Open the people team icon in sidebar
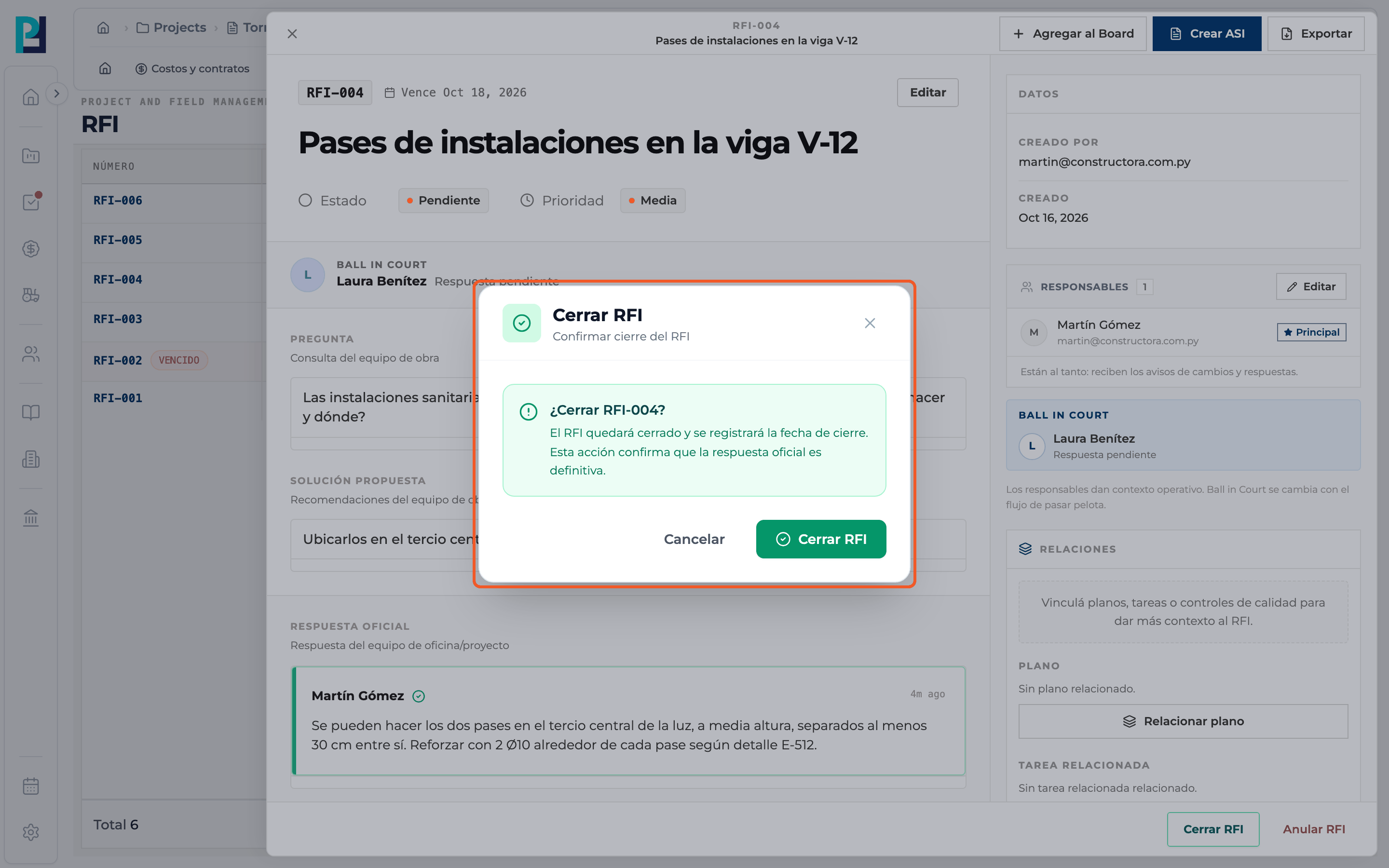 [31, 354]
